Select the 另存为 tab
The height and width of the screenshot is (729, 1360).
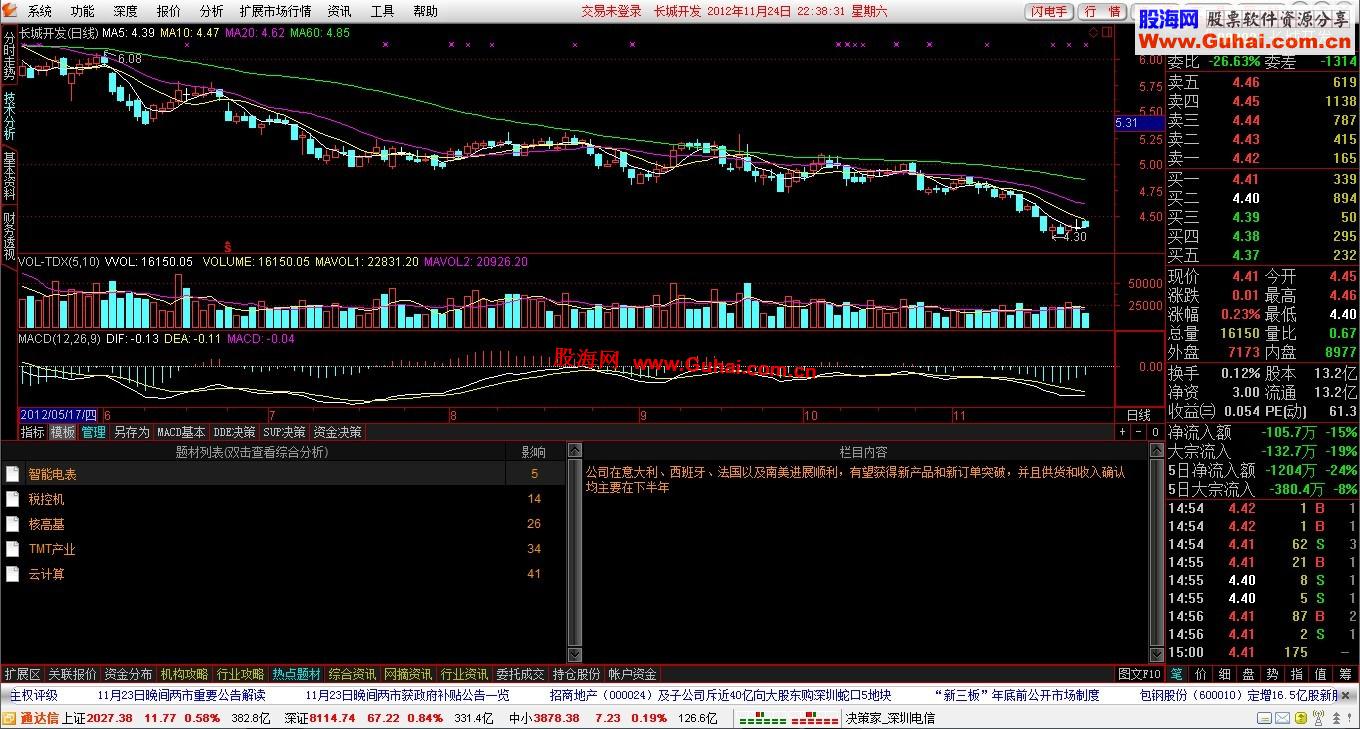131,432
